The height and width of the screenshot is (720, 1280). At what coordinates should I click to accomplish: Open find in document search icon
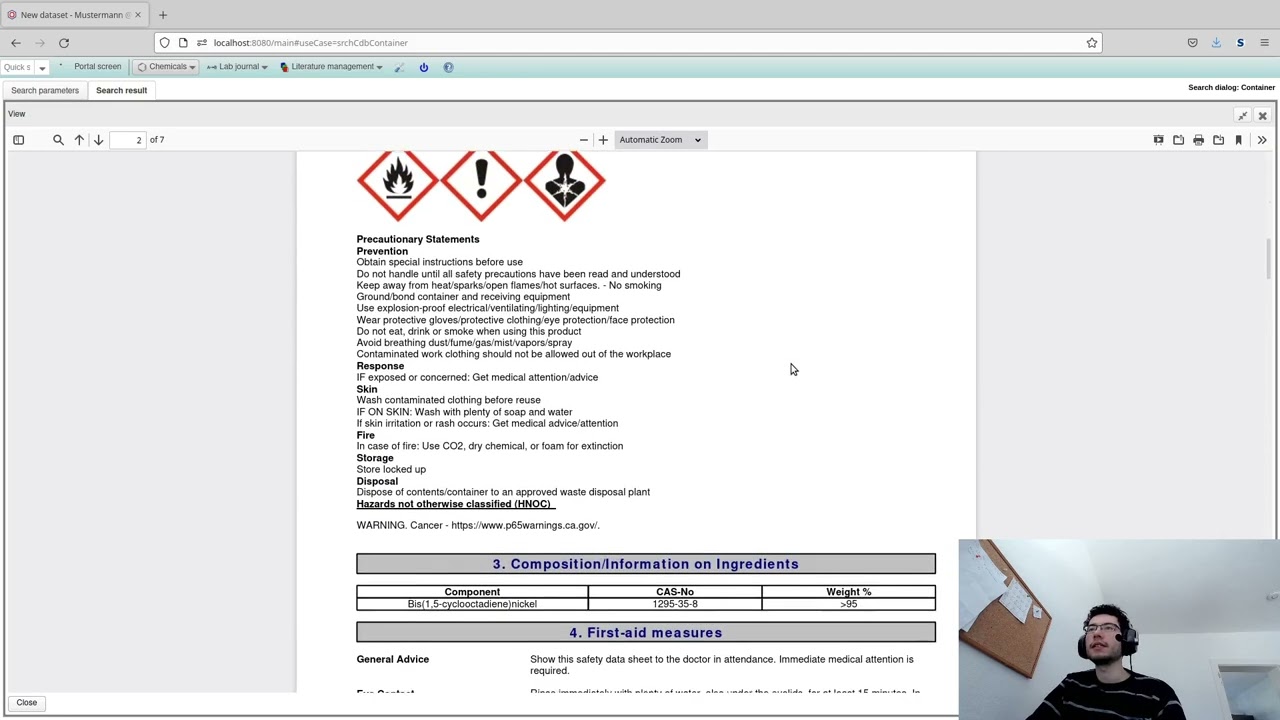[58, 140]
